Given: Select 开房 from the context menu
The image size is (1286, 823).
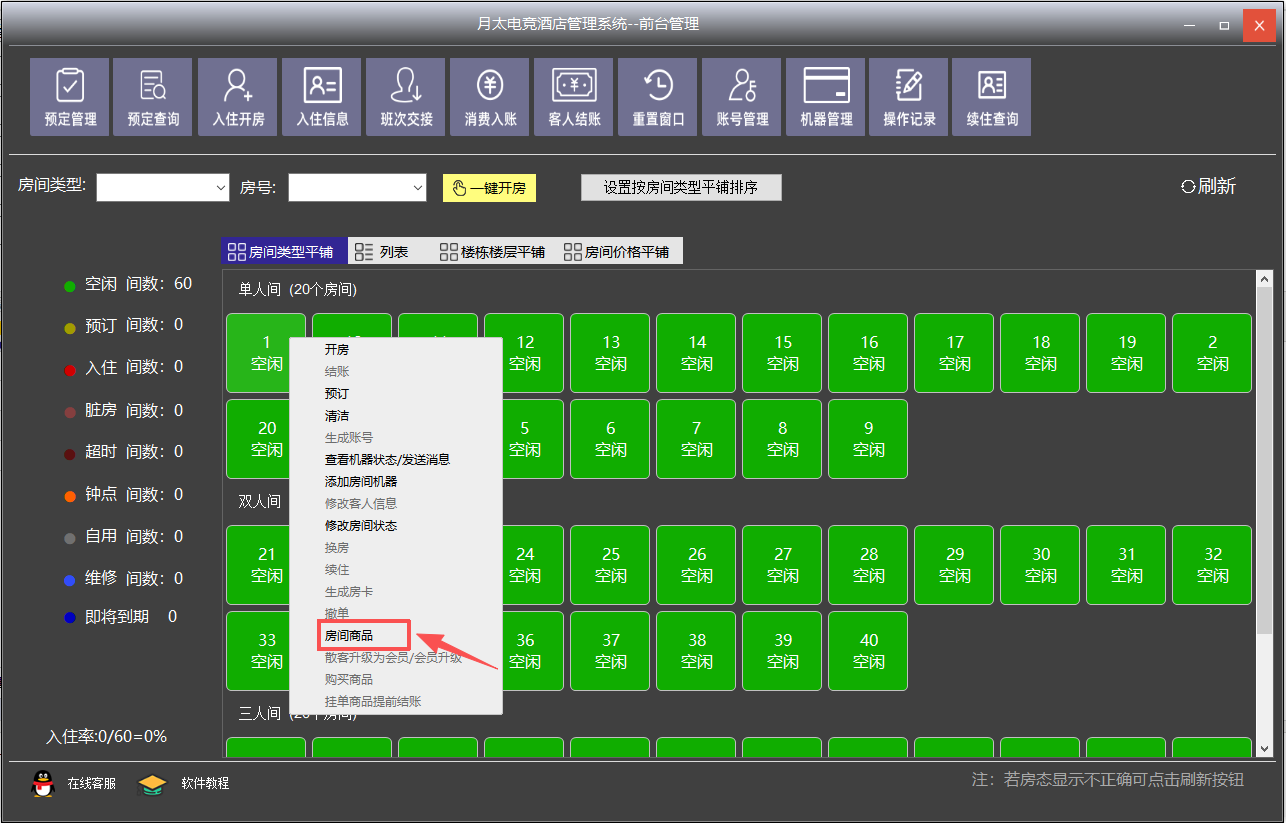Looking at the screenshot, I should tap(337, 350).
